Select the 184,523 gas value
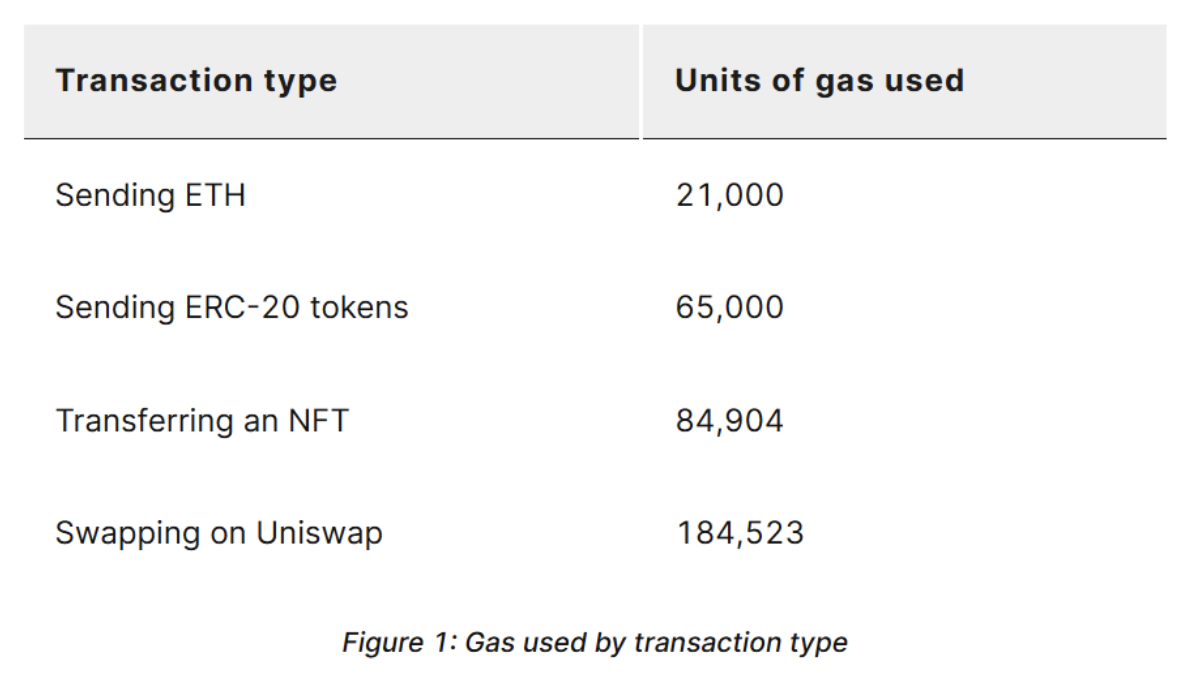 [740, 533]
